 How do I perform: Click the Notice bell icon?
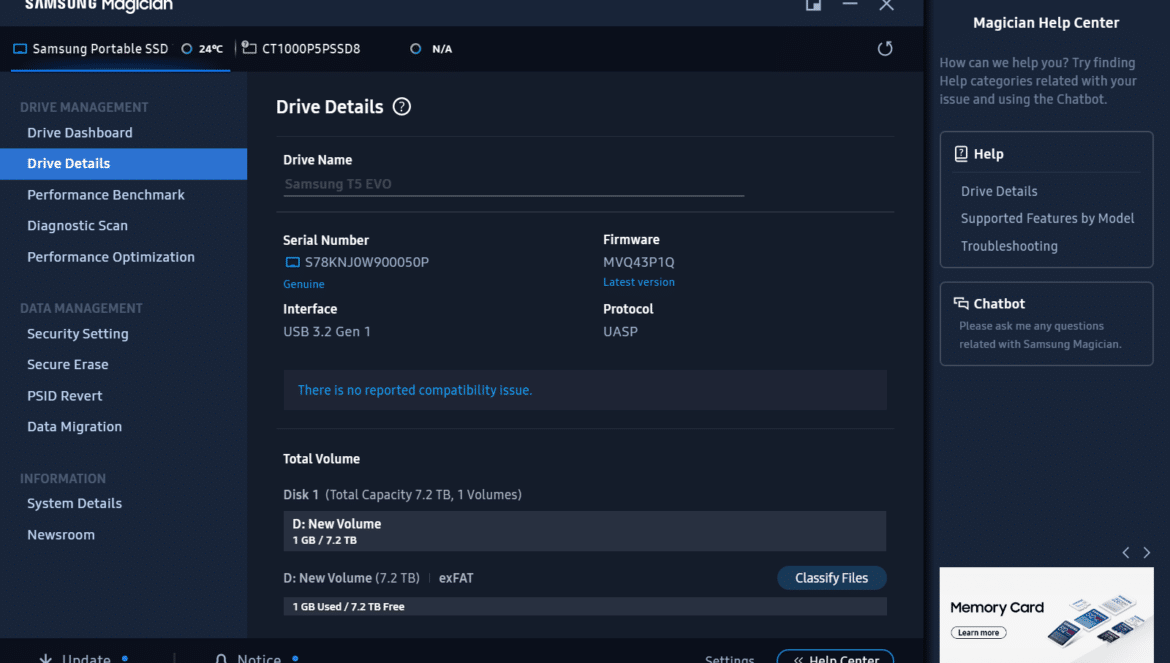pyautogui.click(x=221, y=659)
